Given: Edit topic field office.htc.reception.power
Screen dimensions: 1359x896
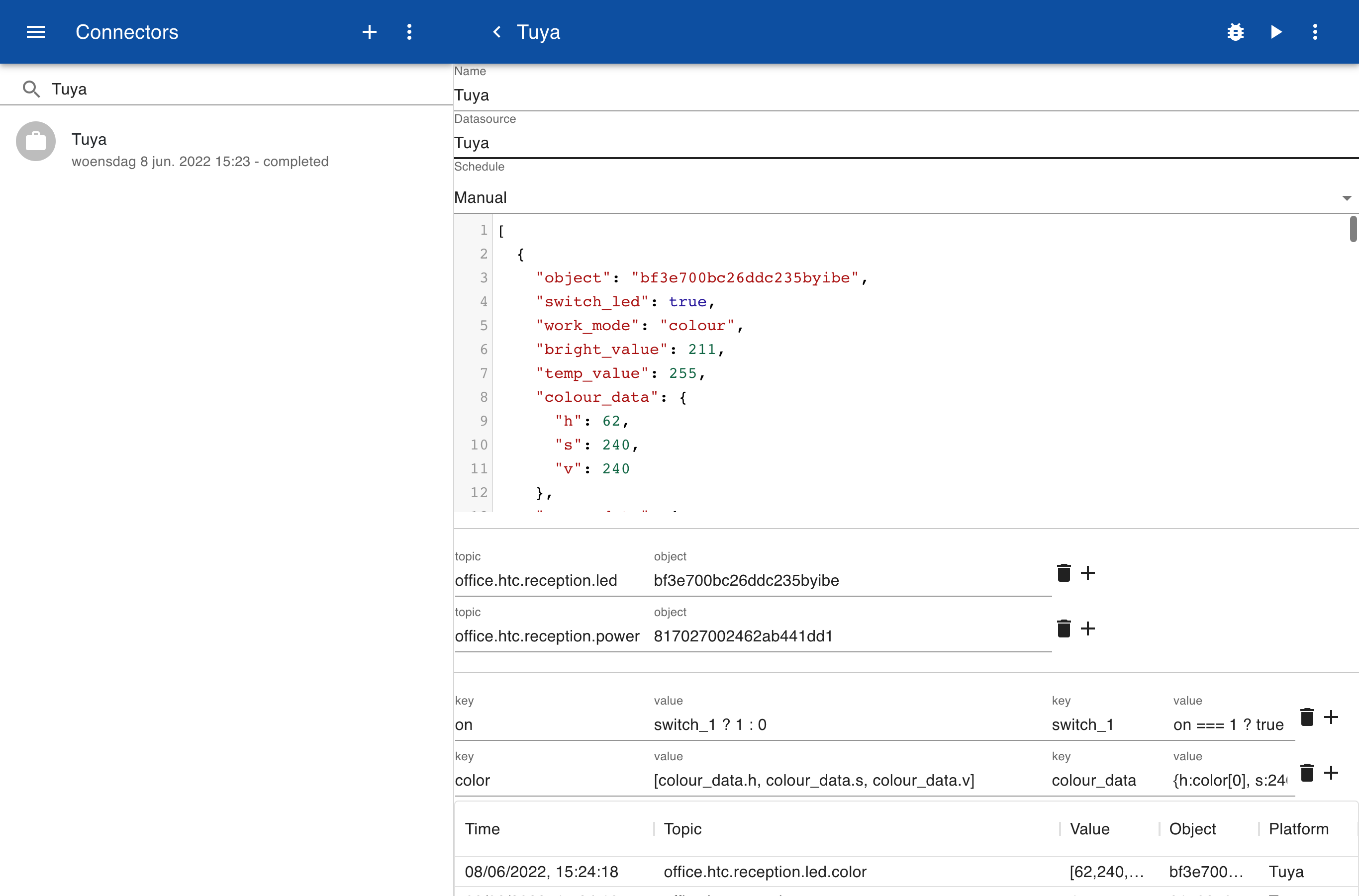Looking at the screenshot, I should (x=554, y=636).
